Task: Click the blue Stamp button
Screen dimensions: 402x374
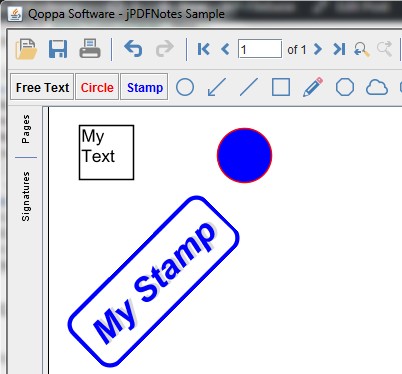Action: pos(144,87)
